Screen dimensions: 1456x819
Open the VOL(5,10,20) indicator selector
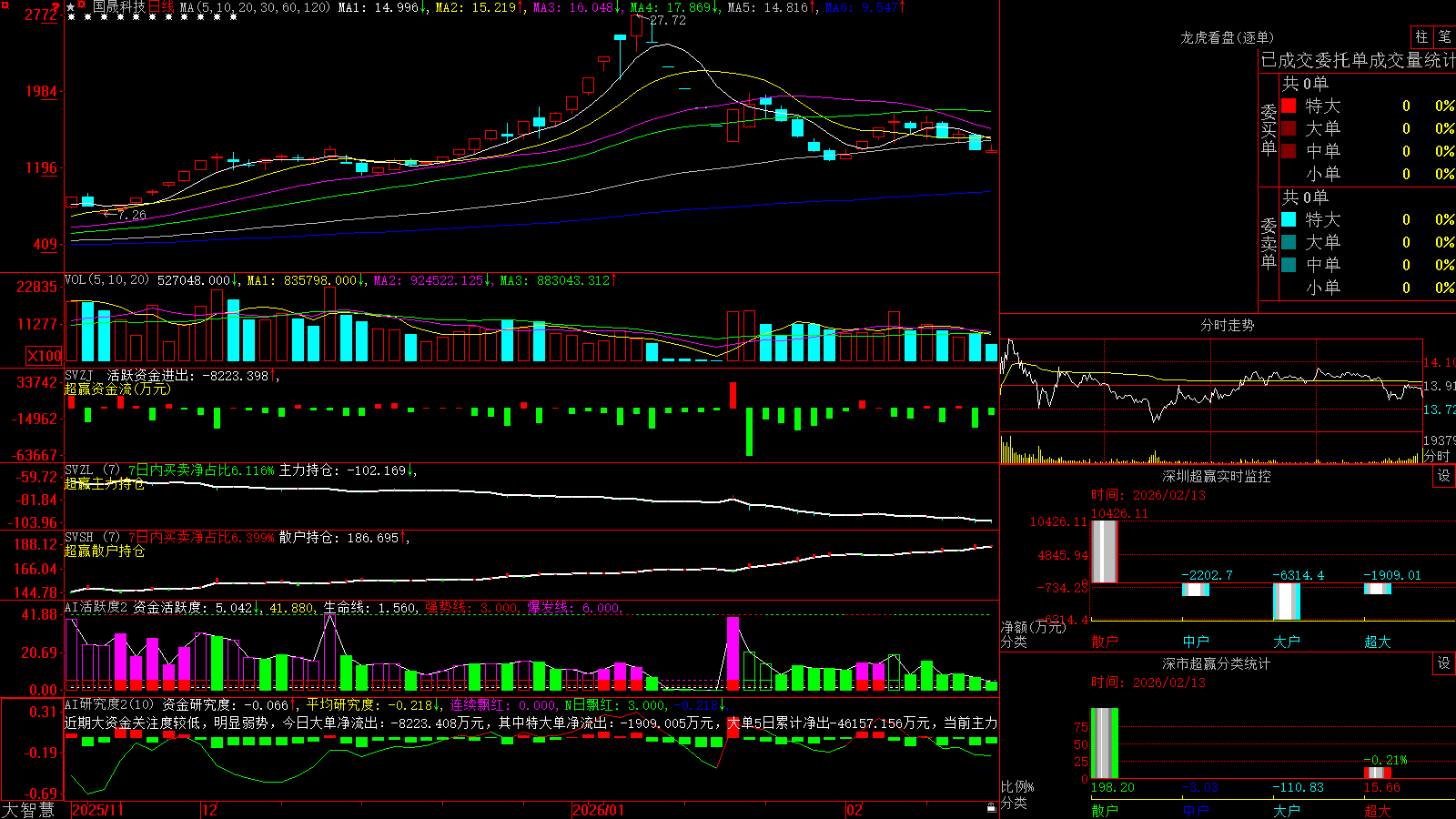pos(106,280)
